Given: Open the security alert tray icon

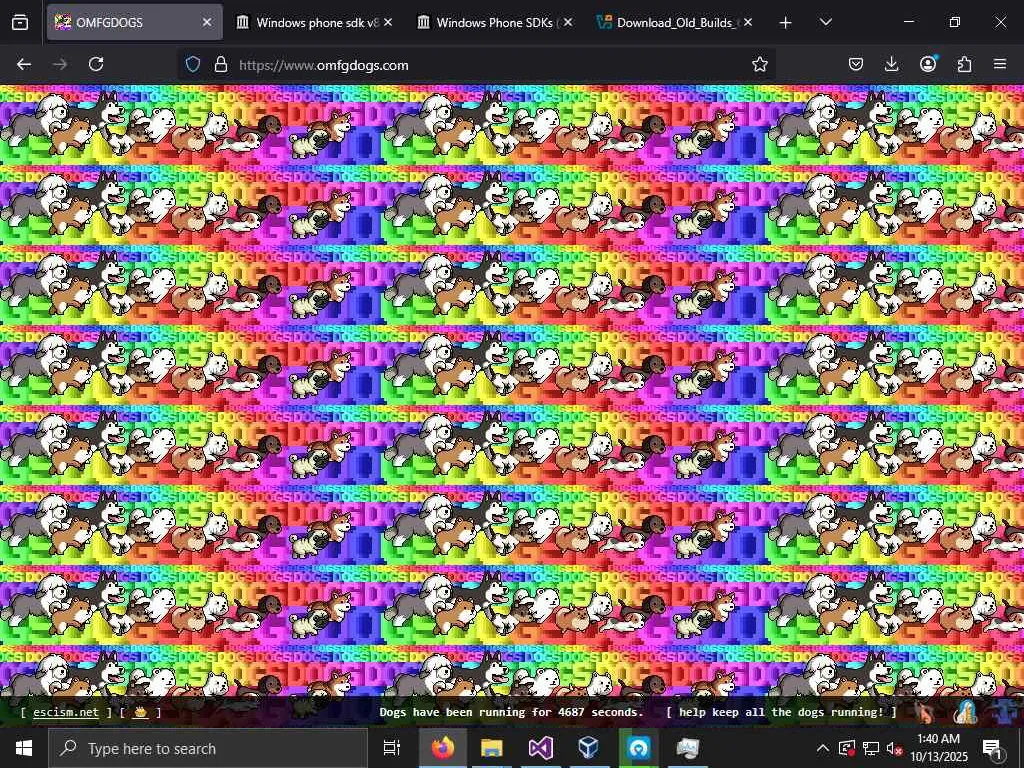Looking at the screenshot, I should click(x=846, y=748).
